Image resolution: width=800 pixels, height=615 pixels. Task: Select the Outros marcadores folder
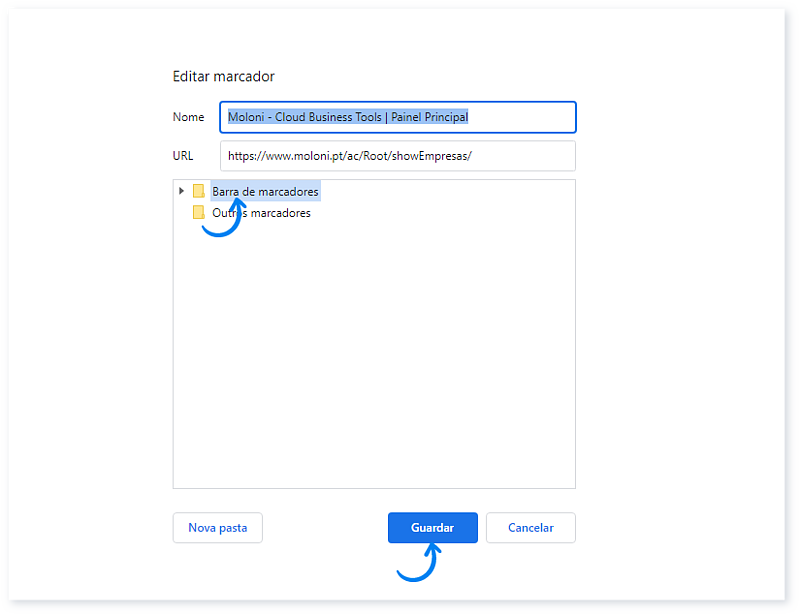(260, 213)
